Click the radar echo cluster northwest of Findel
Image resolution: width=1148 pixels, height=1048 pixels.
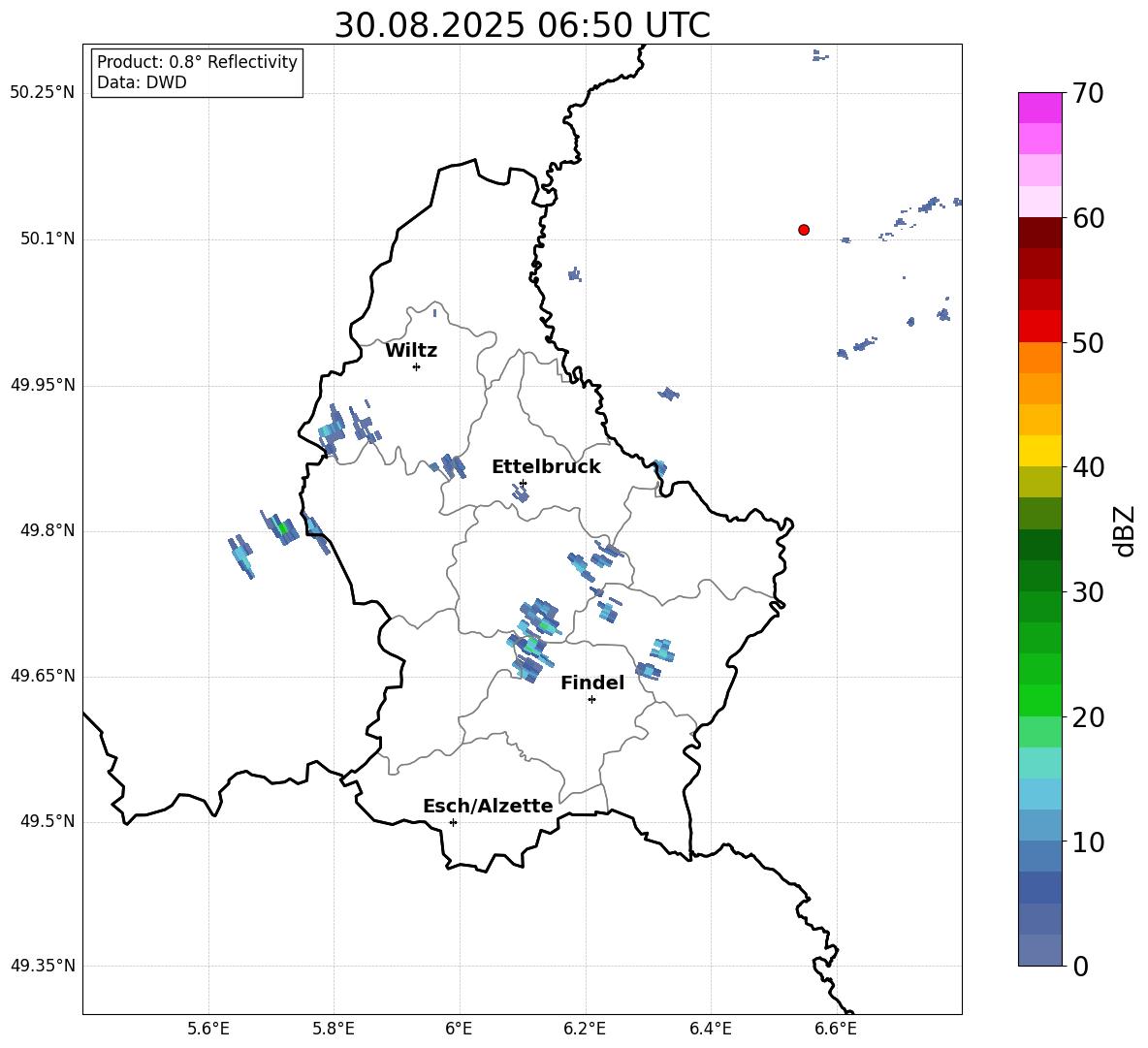pyautogui.click(x=533, y=639)
